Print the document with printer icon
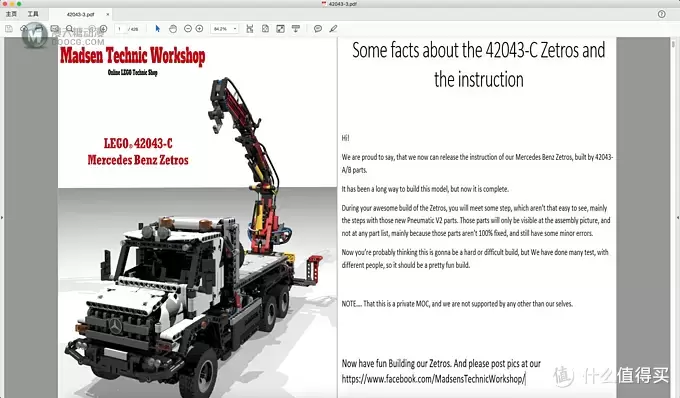 pos(39,29)
